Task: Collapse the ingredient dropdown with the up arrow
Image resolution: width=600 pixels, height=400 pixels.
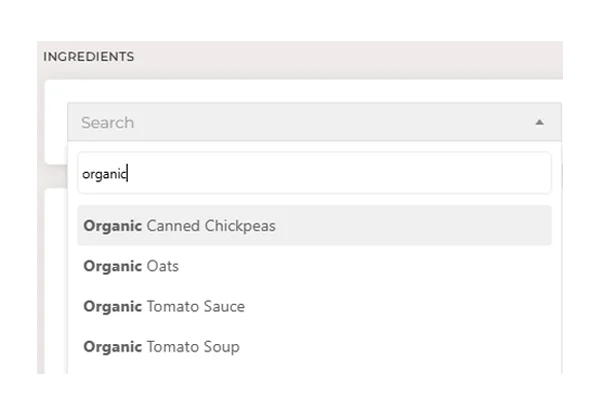Action: [x=539, y=122]
